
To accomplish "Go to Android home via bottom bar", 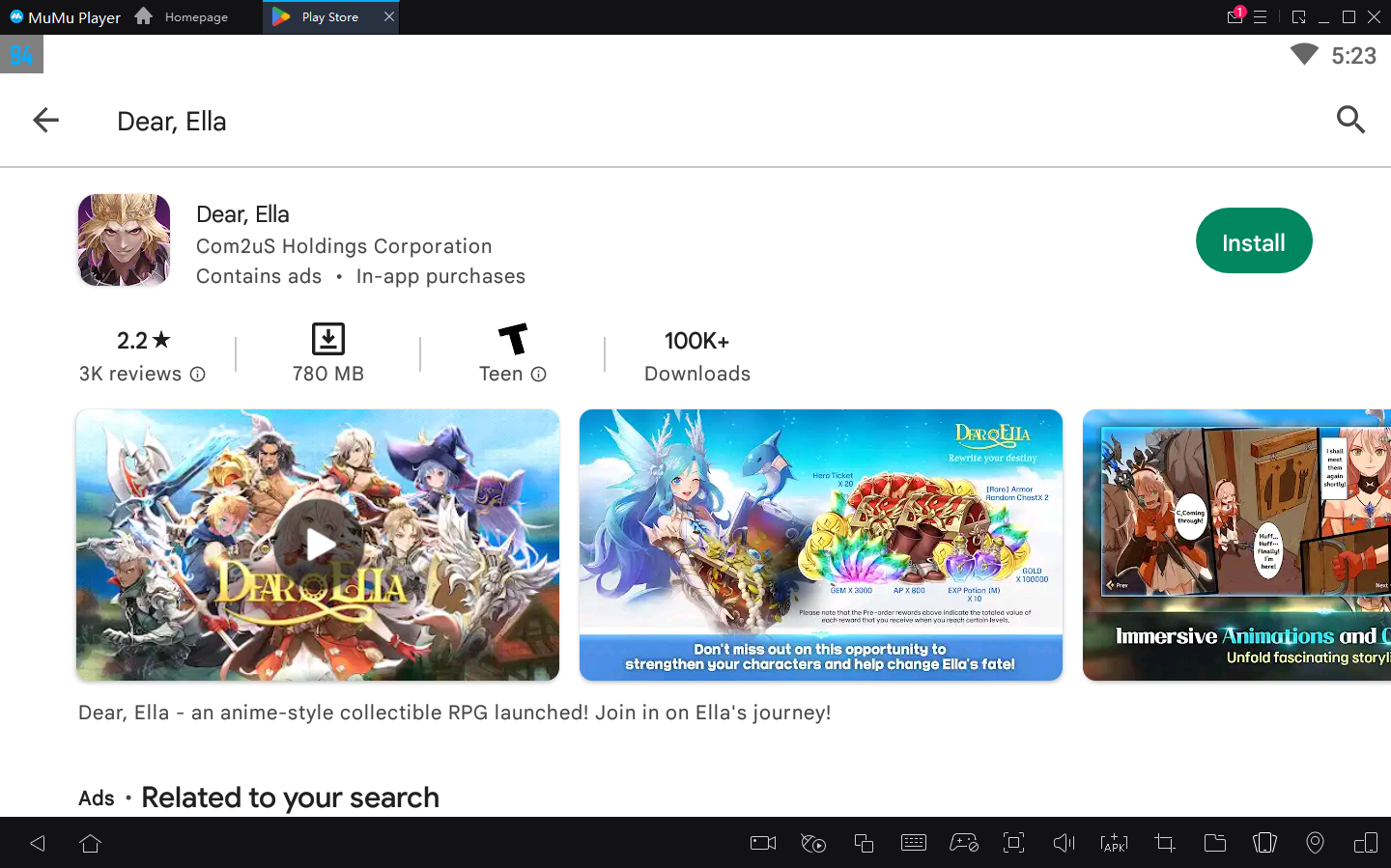I will coord(91,843).
